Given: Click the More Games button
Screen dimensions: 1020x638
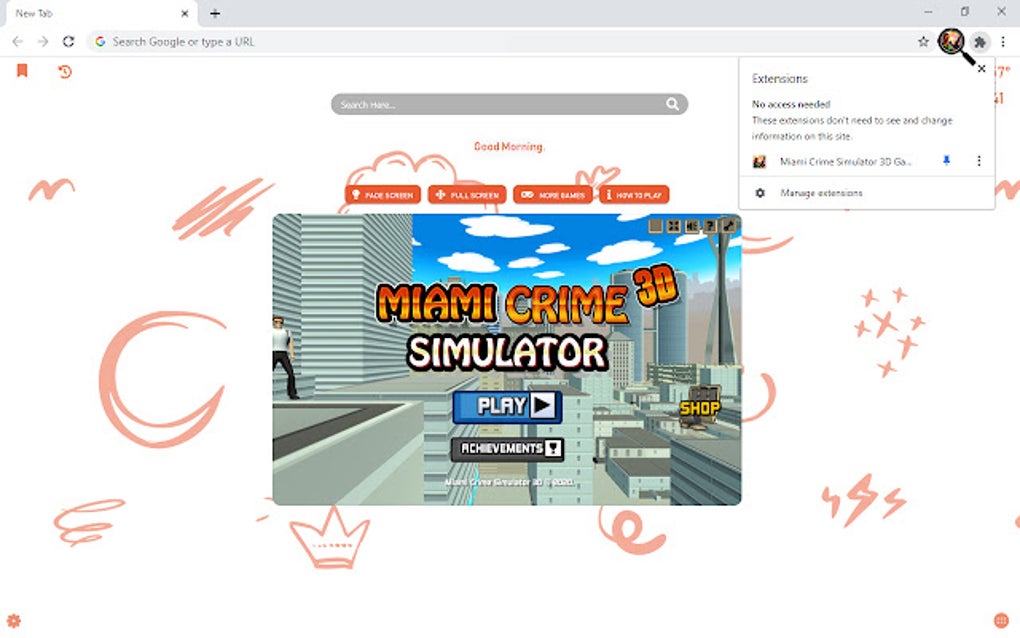Looking at the screenshot, I should (x=553, y=194).
